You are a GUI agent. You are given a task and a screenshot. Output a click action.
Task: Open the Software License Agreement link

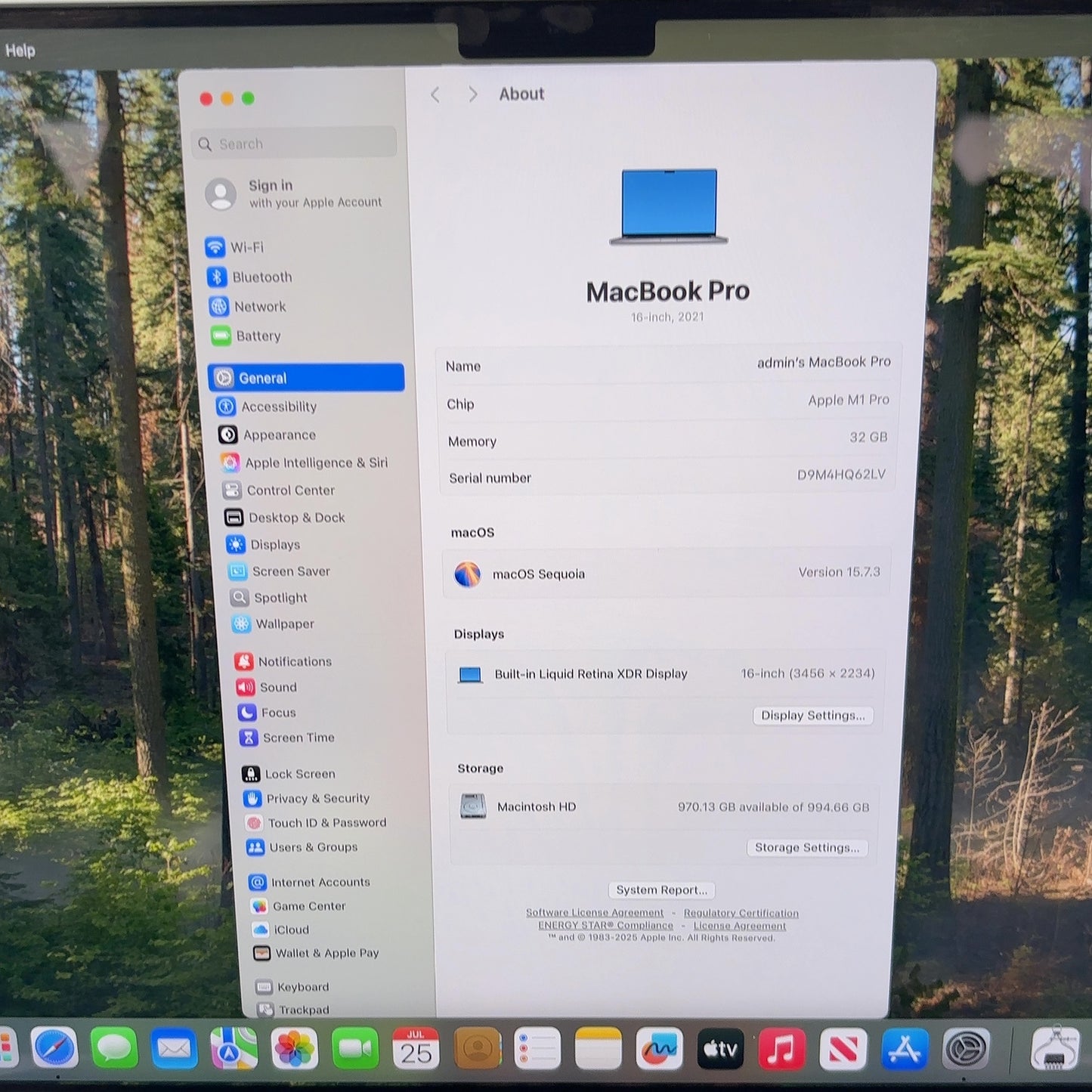tap(595, 913)
